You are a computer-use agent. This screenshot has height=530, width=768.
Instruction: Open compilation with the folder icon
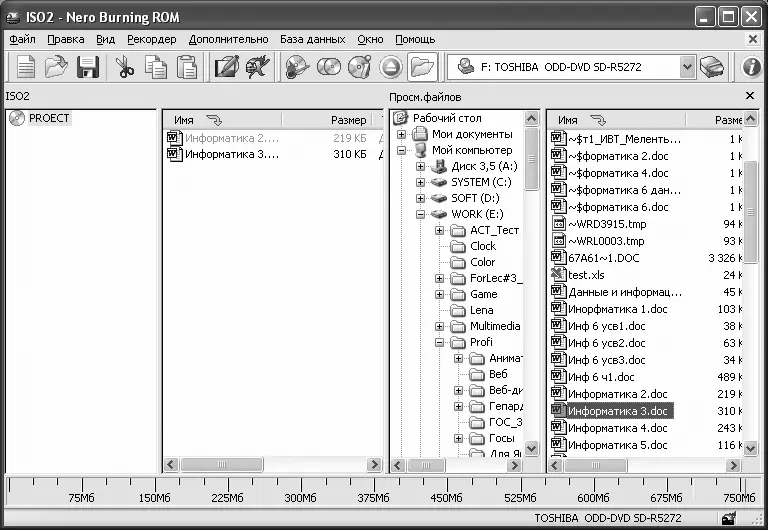point(56,67)
